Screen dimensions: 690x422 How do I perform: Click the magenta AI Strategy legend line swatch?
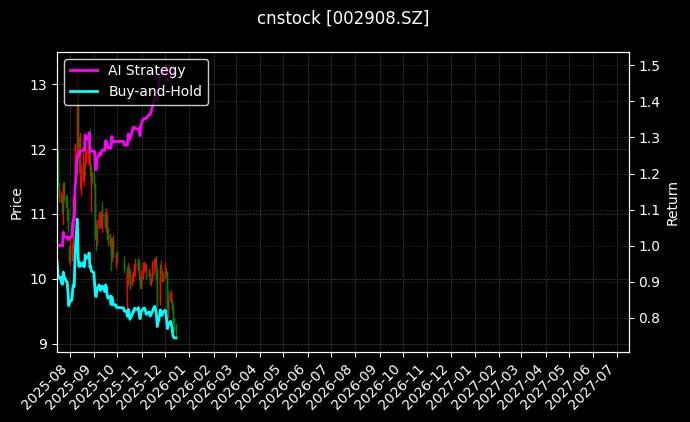click(84, 70)
